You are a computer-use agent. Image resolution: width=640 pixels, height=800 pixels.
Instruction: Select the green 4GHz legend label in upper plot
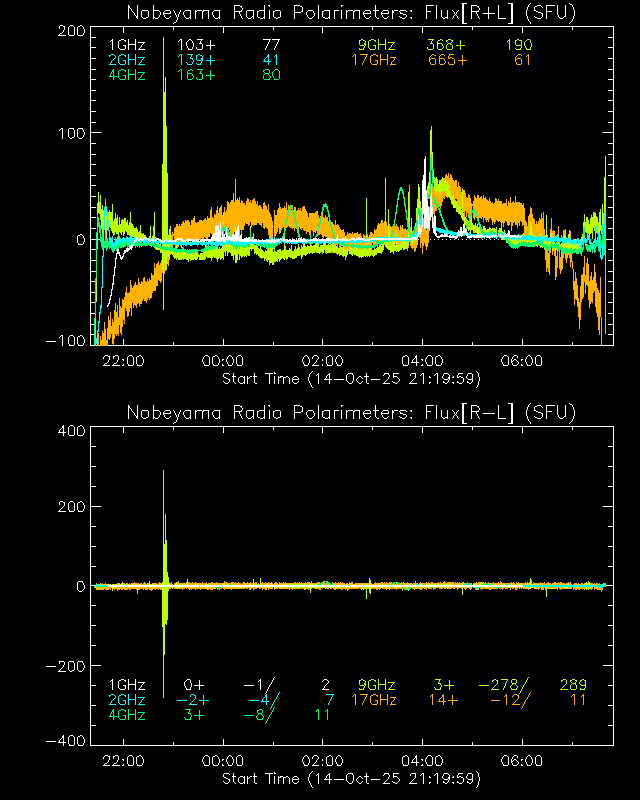(x=127, y=75)
